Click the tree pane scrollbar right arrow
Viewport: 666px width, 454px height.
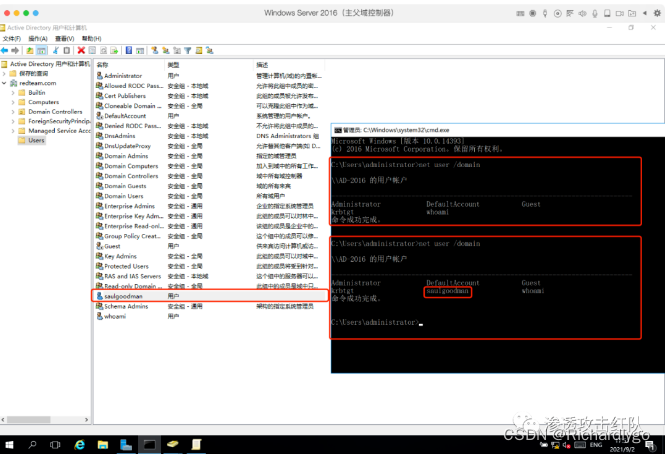click(87, 420)
